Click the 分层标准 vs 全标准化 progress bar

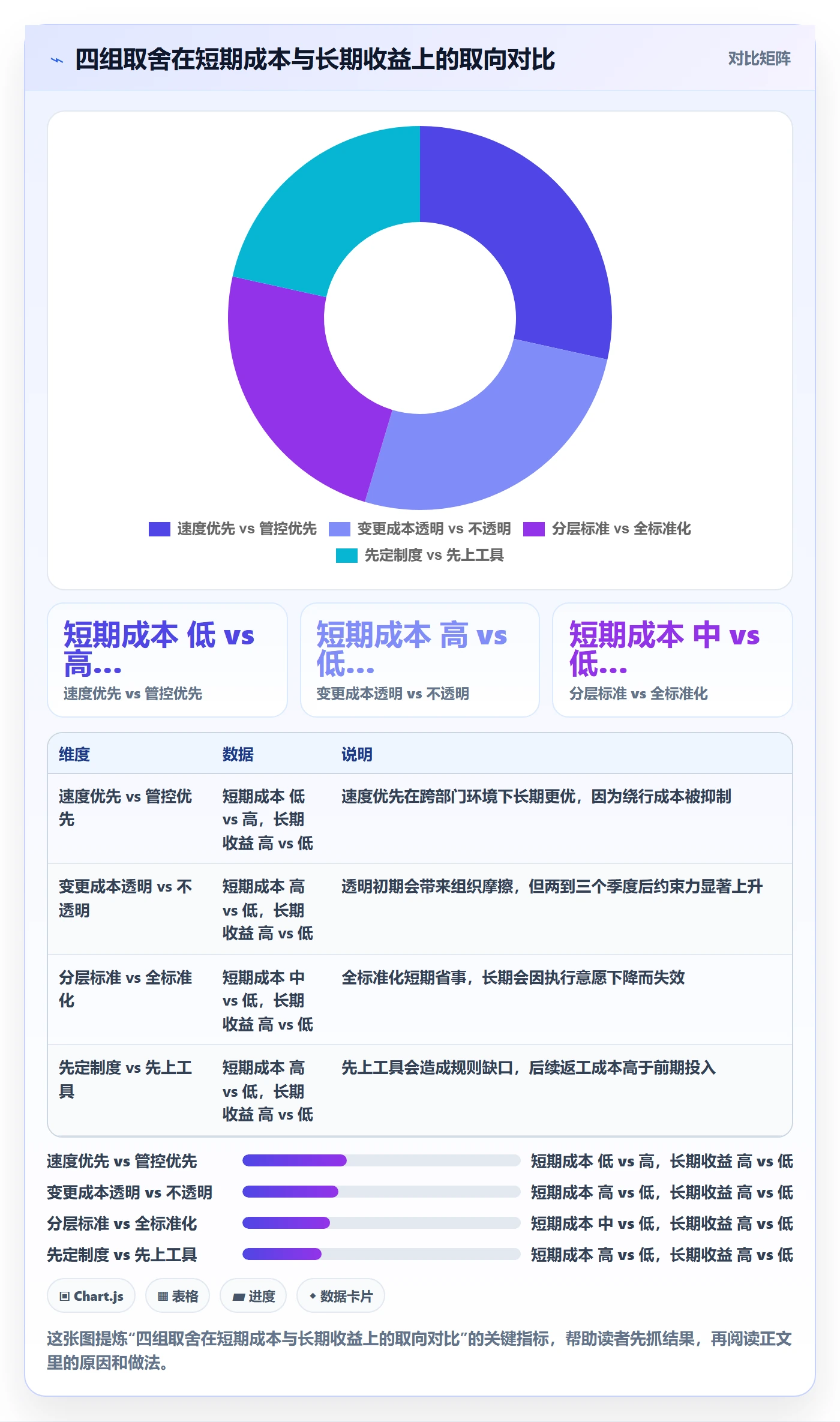tap(381, 1223)
